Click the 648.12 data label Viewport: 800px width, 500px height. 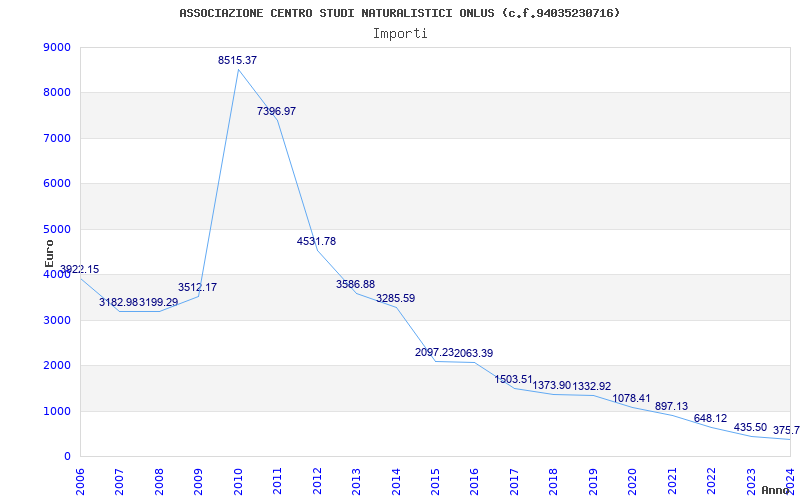point(710,418)
